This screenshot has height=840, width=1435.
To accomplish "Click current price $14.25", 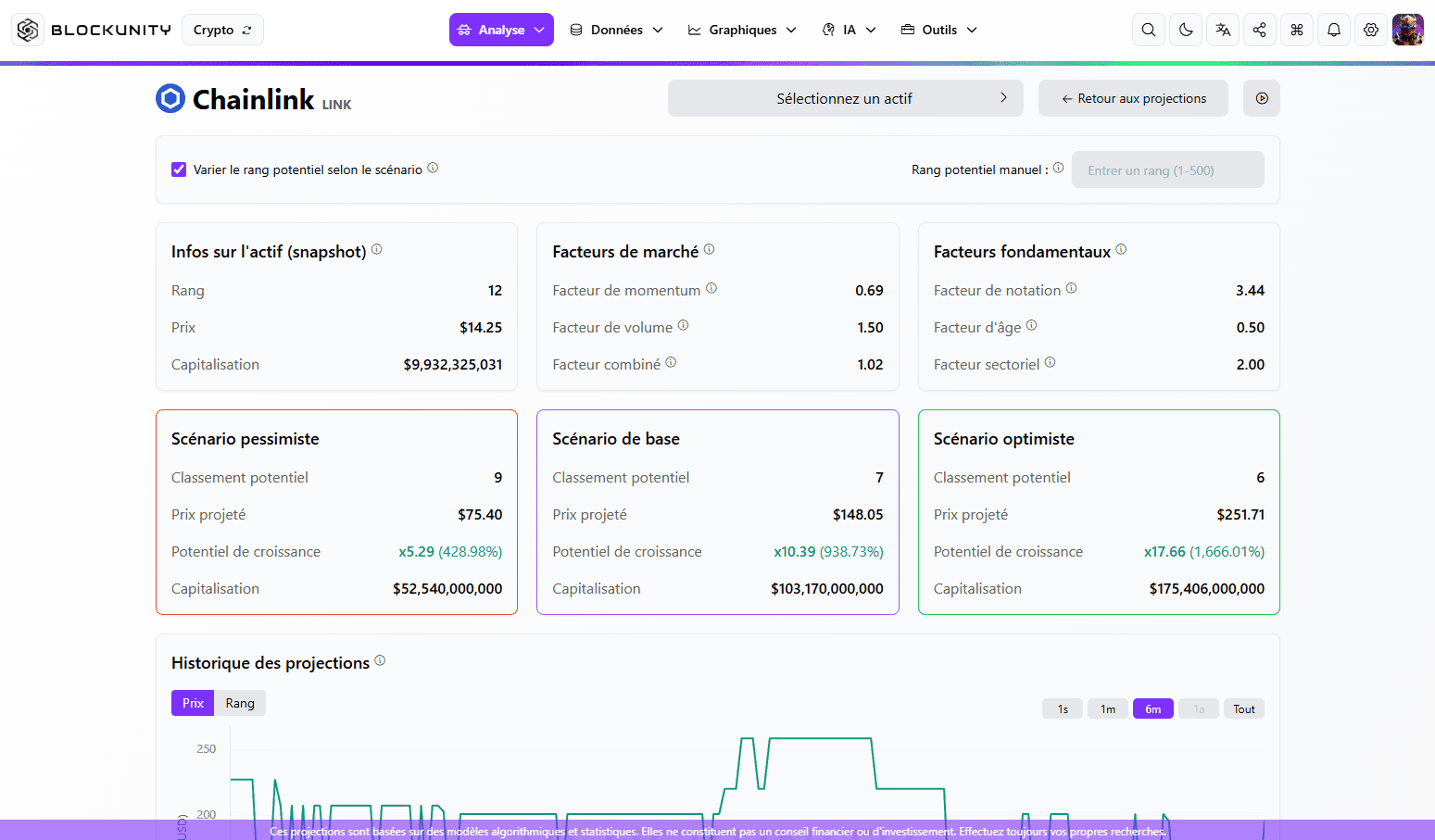I will (481, 327).
